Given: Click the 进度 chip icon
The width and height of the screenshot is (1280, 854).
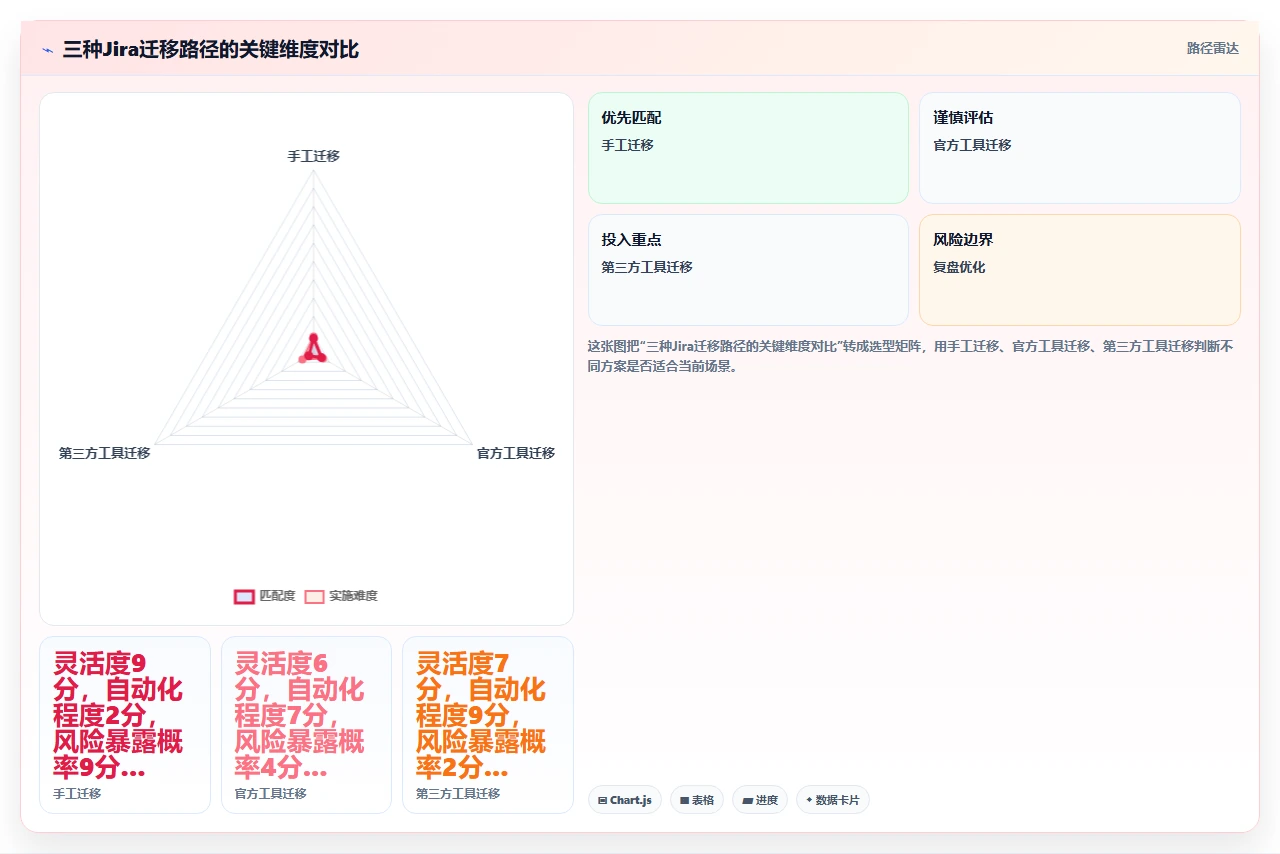Looking at the screenshot, I should (747, 800).
